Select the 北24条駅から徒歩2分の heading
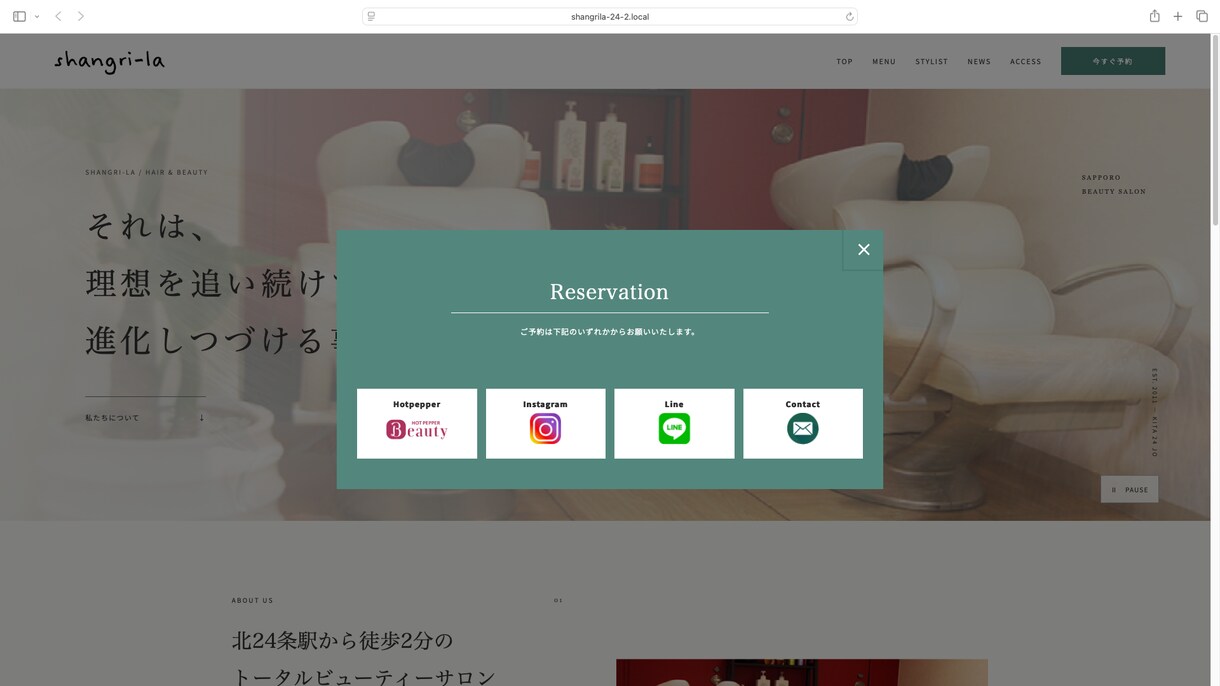Image resolution: width=1220 pixels, height=686 pixels. pos(342,640)
